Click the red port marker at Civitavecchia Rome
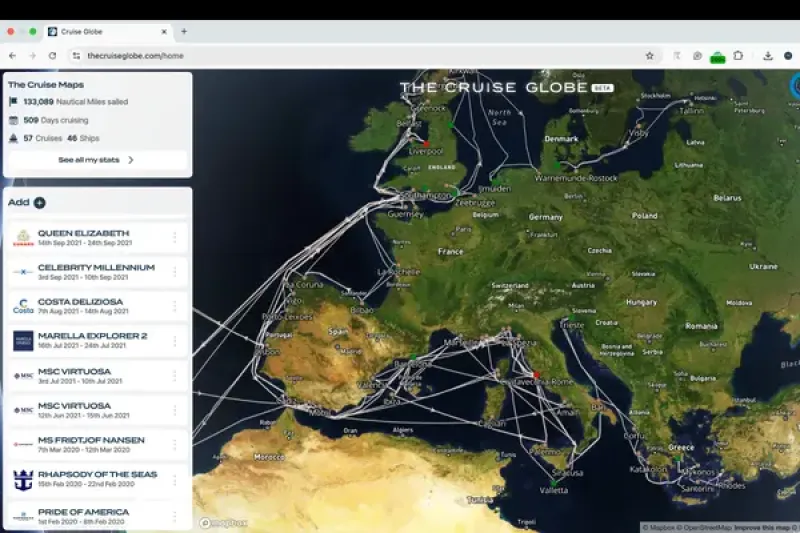The width and height of the screenshot is (800, 533). tap(536, 375)
